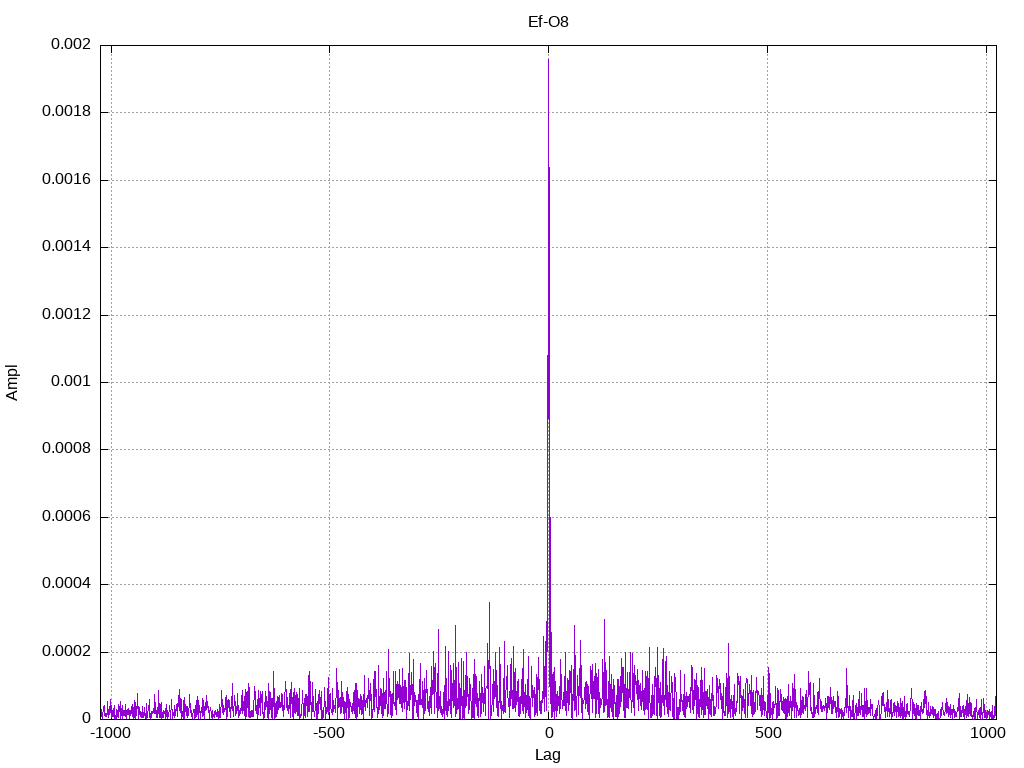The width and height of the screenshot is (1024, 768).
Task: Click the 0.0006 y-axis tick label
Action: [x=66, y=517]
